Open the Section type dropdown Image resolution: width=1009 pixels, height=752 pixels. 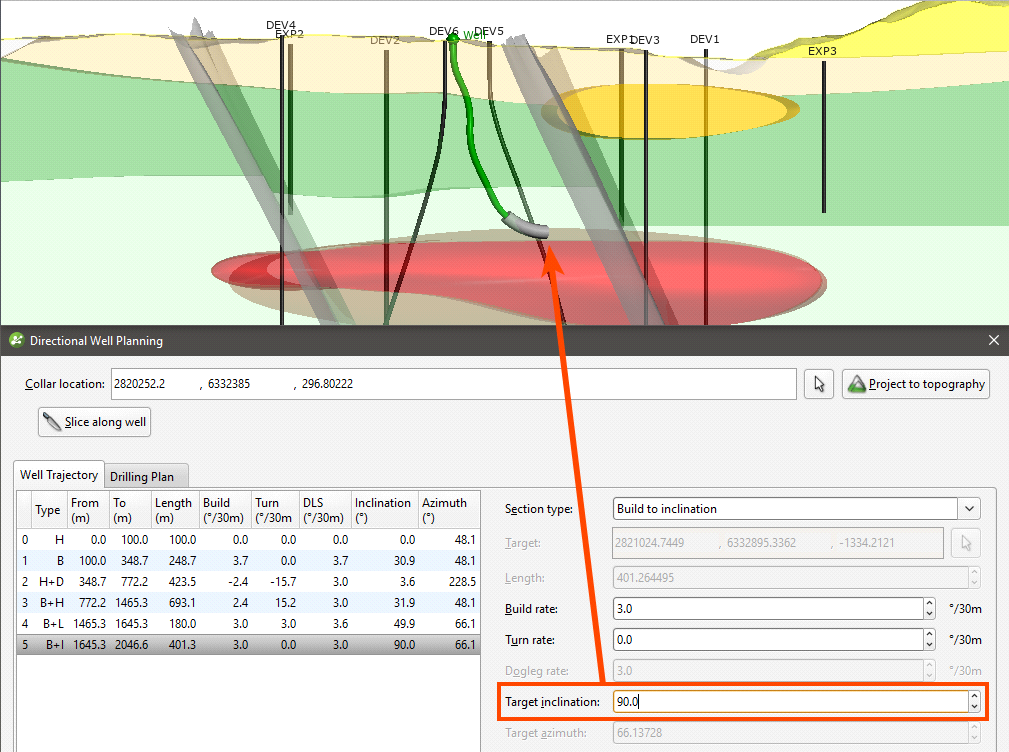point(970,509)
